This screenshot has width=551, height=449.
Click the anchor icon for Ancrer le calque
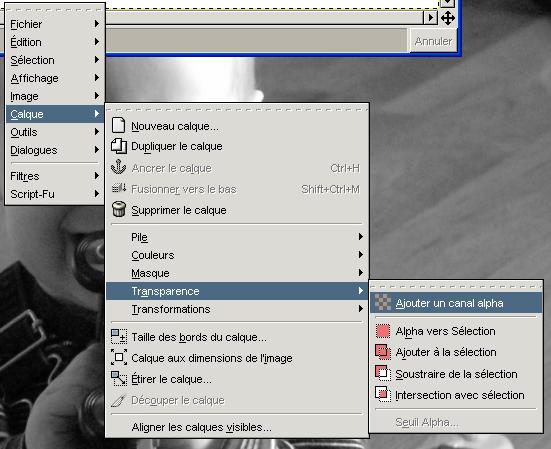pyautogui.click(x=118, y=167)
